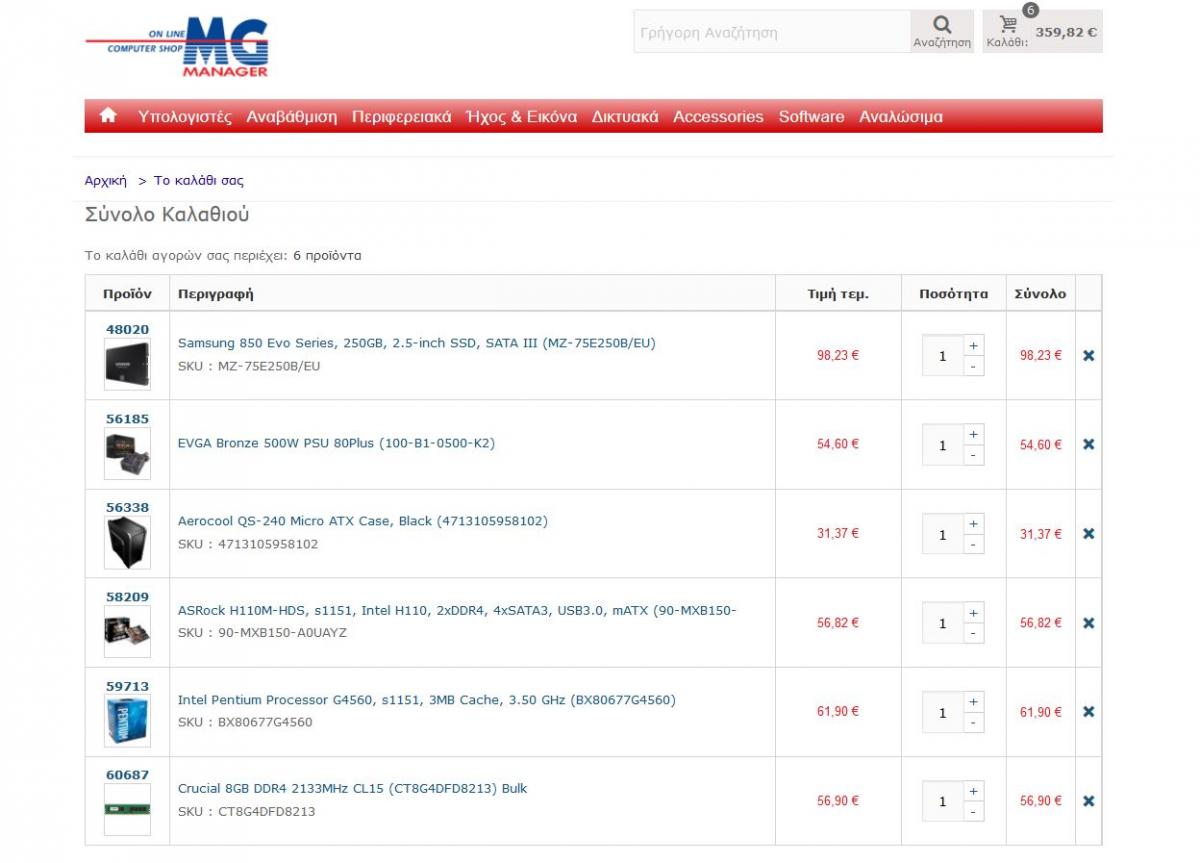
Task: Increase quantity of EVGA Bronze PSU
Action: pyautogui.click(x=973, y=434)
